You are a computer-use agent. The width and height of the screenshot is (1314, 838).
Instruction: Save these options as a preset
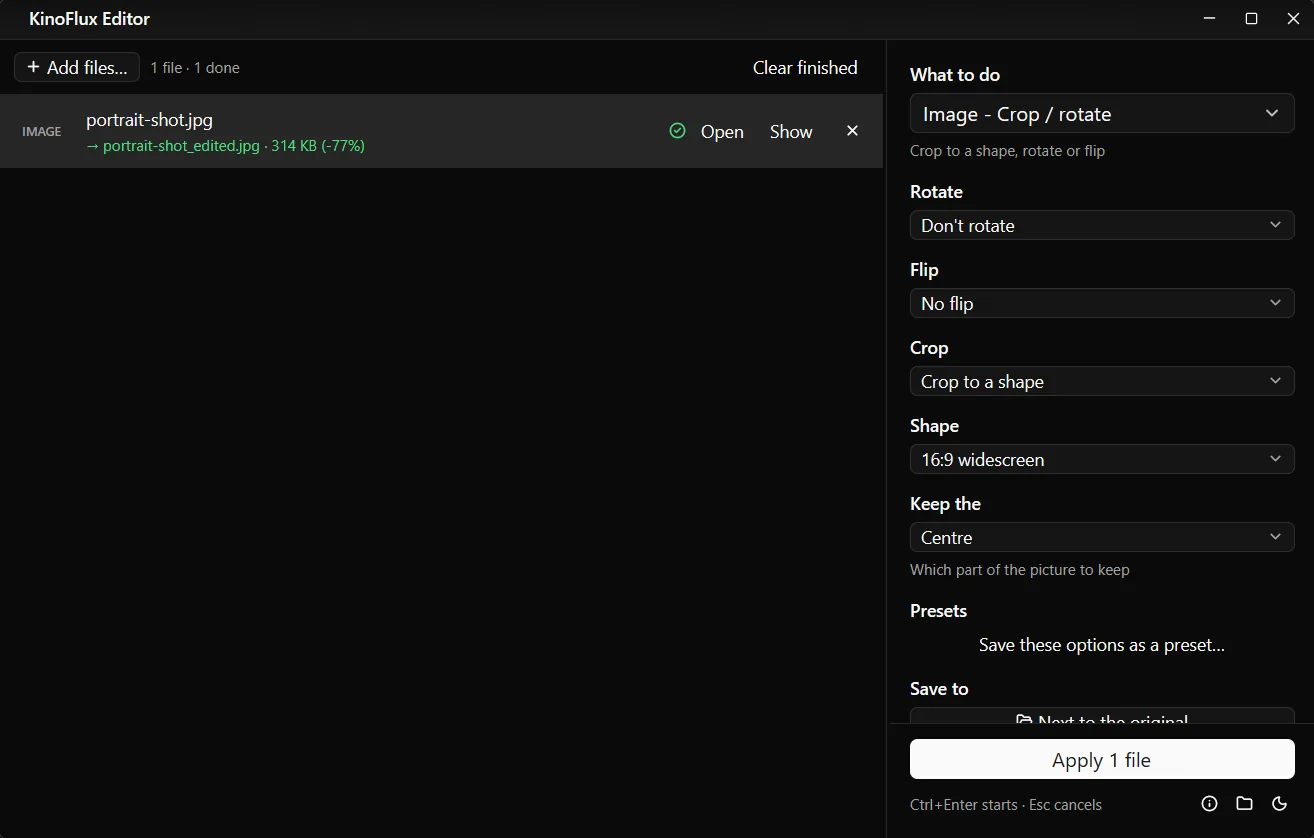pos(1102,645)
